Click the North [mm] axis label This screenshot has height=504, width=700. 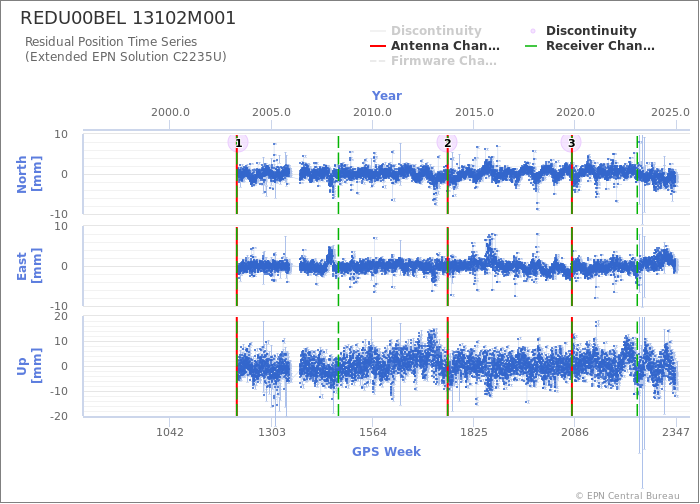(29, 174)
